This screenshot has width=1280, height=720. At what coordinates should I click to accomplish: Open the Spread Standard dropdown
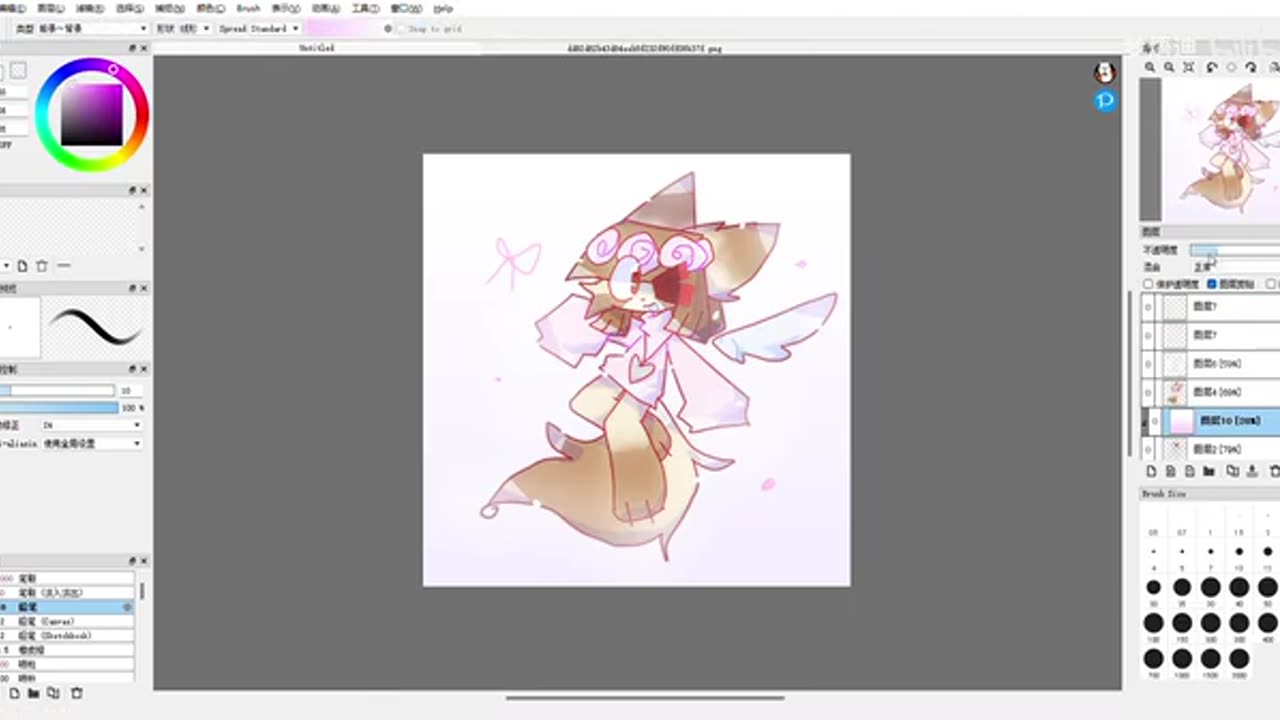click(x=259, y=29)
